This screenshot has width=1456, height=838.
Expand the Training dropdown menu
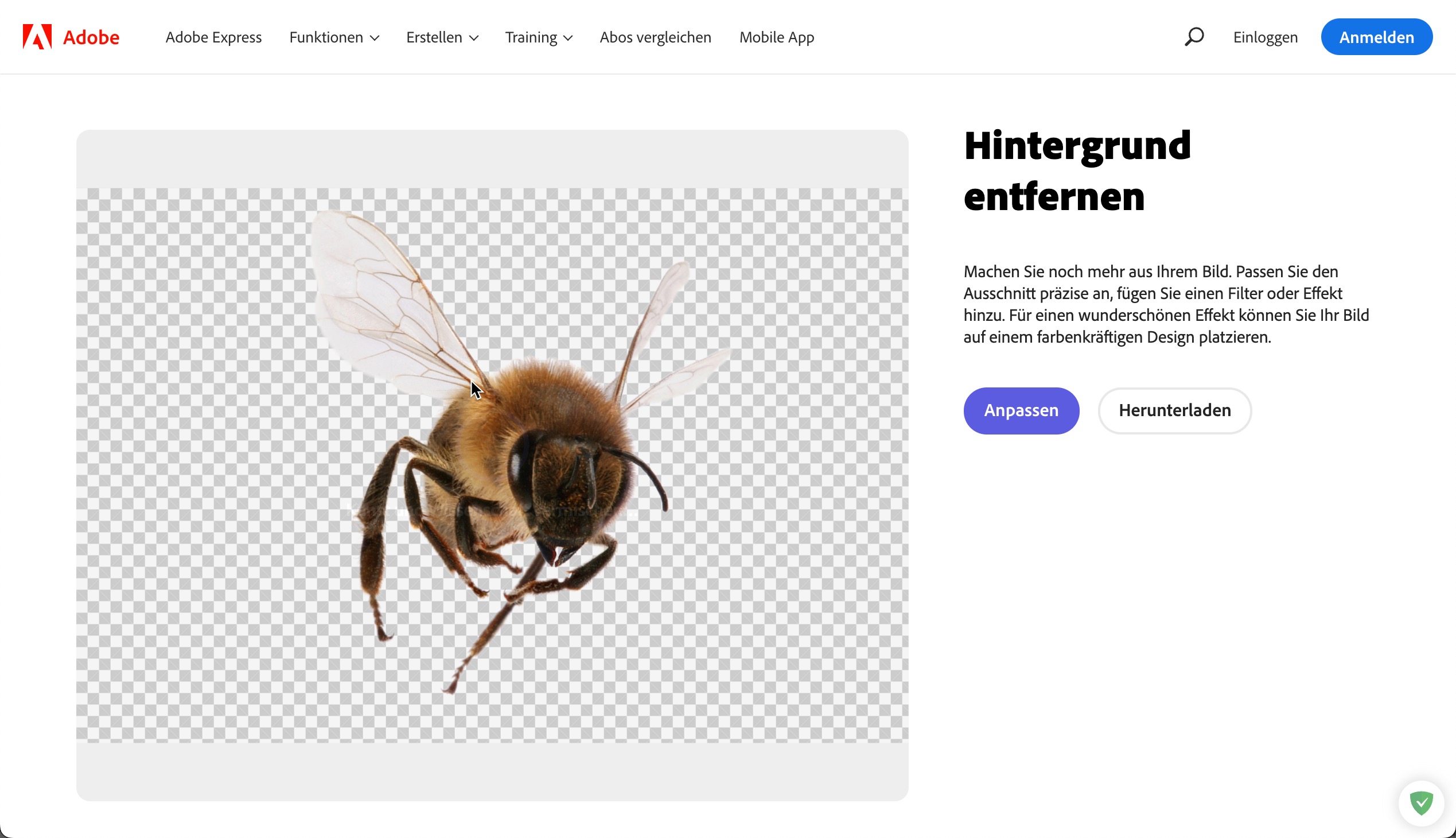(x=531, y=37)
